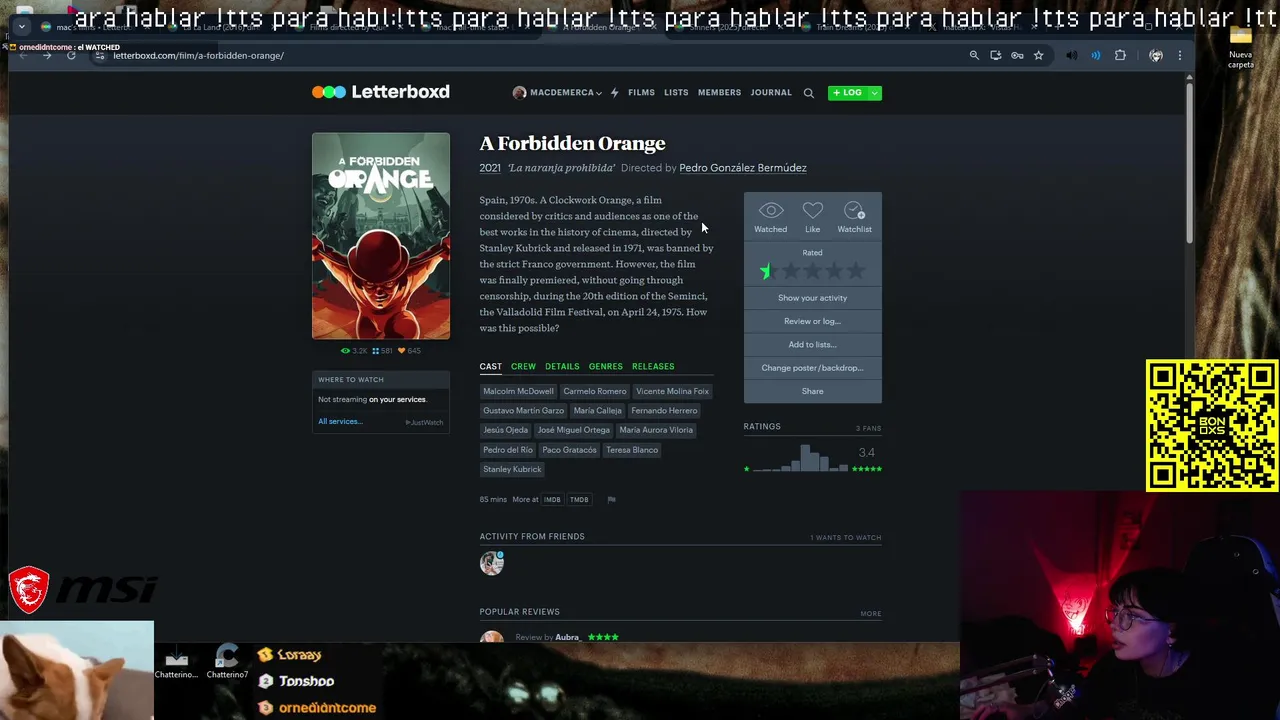Screen dimensions: 1280x720
Task: Click the POPULAR REVIEWS heading
Action: pyautogui.click(x=519, y=612)
